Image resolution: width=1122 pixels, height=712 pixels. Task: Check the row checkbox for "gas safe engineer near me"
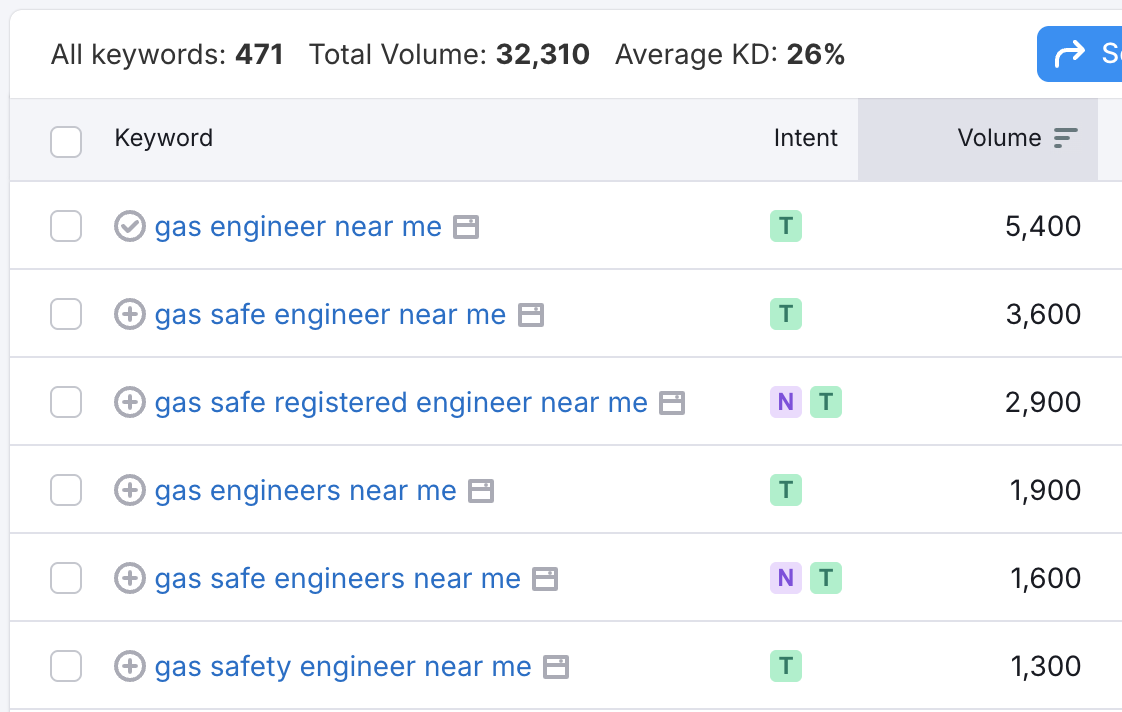[66, 314]
